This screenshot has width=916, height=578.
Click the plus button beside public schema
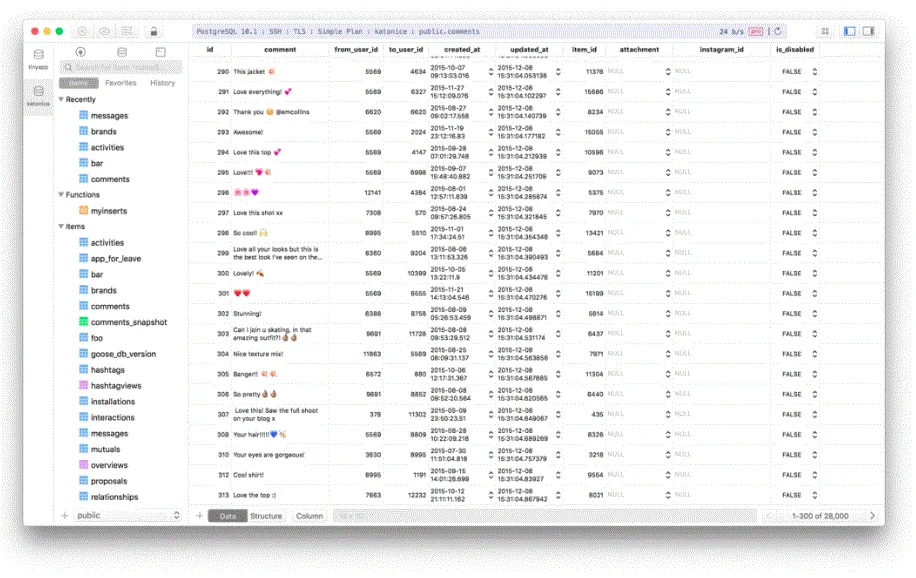click(x=65, y=515)
